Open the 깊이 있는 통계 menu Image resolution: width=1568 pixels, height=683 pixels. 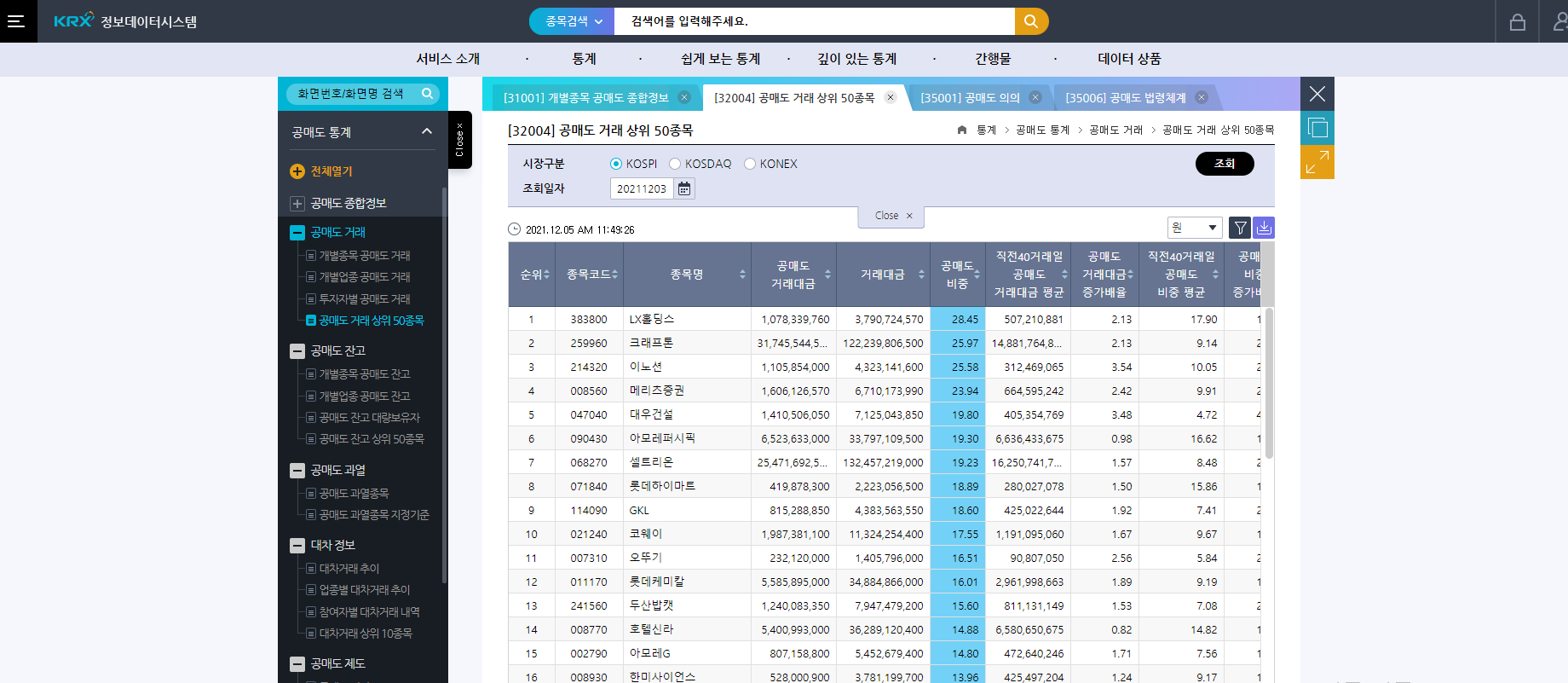point(857,59)
